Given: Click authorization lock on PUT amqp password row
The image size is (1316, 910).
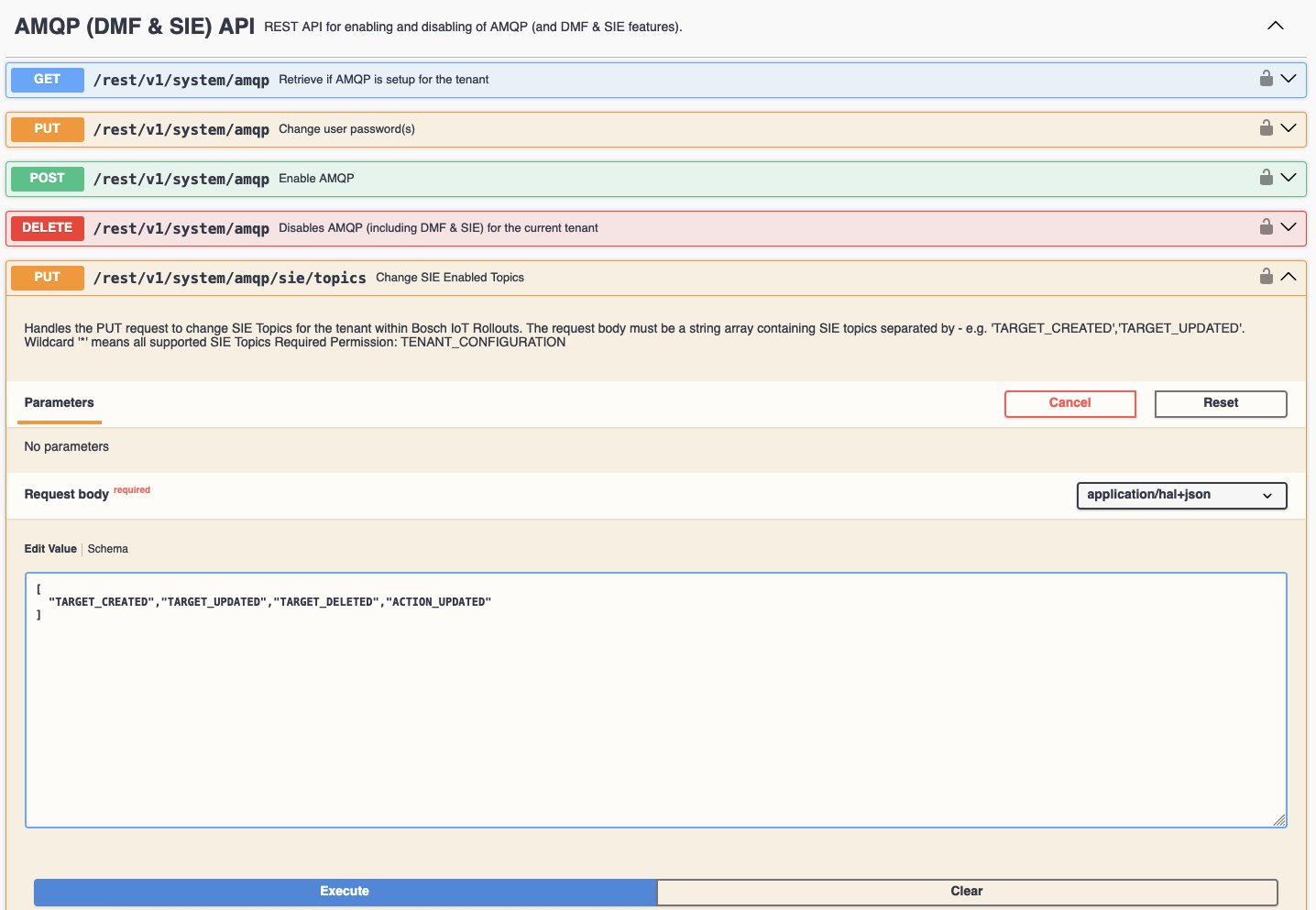Looking at the screenshot, I should [1266, 128].
